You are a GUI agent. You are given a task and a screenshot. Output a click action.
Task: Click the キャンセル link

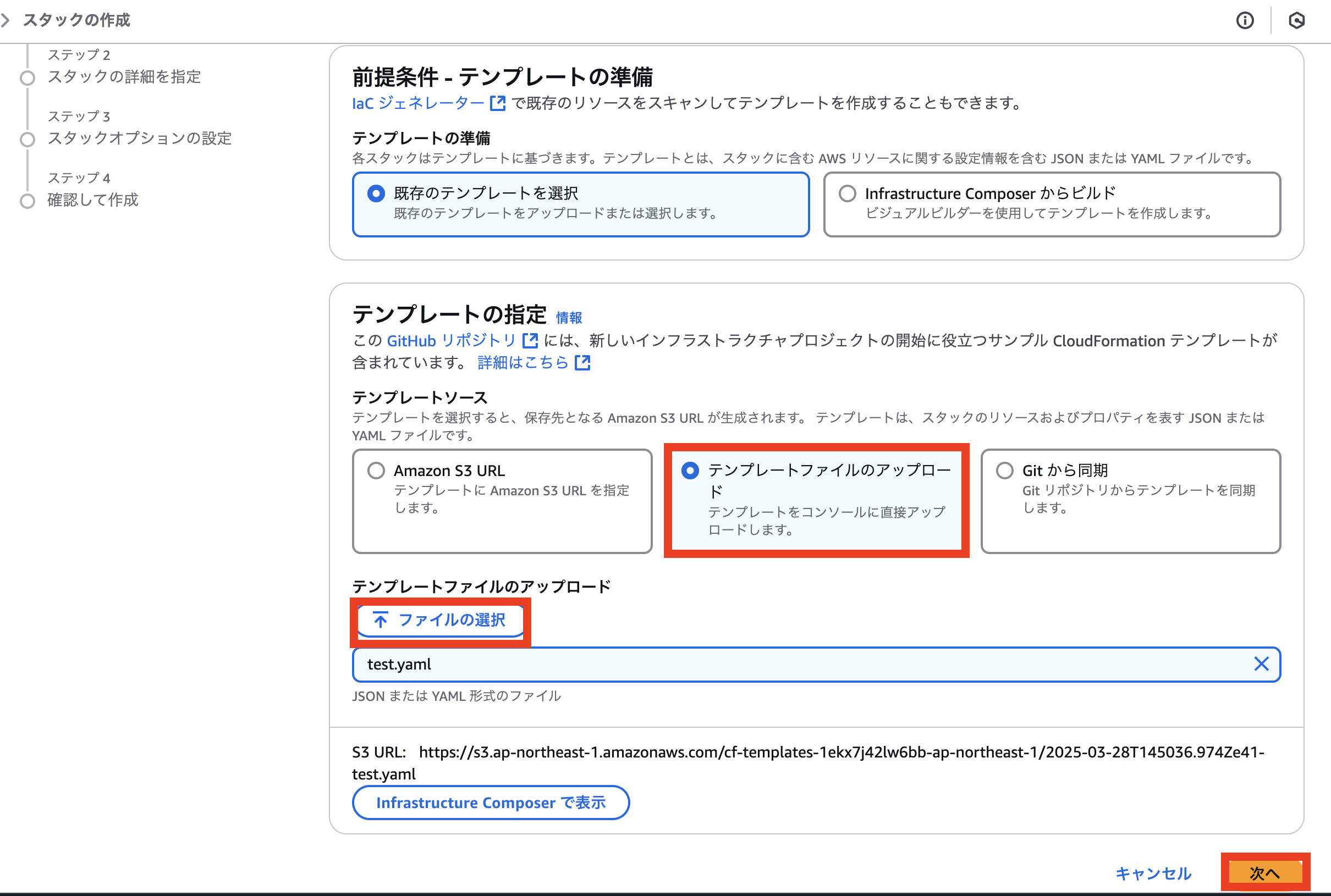coord(1153,873)
